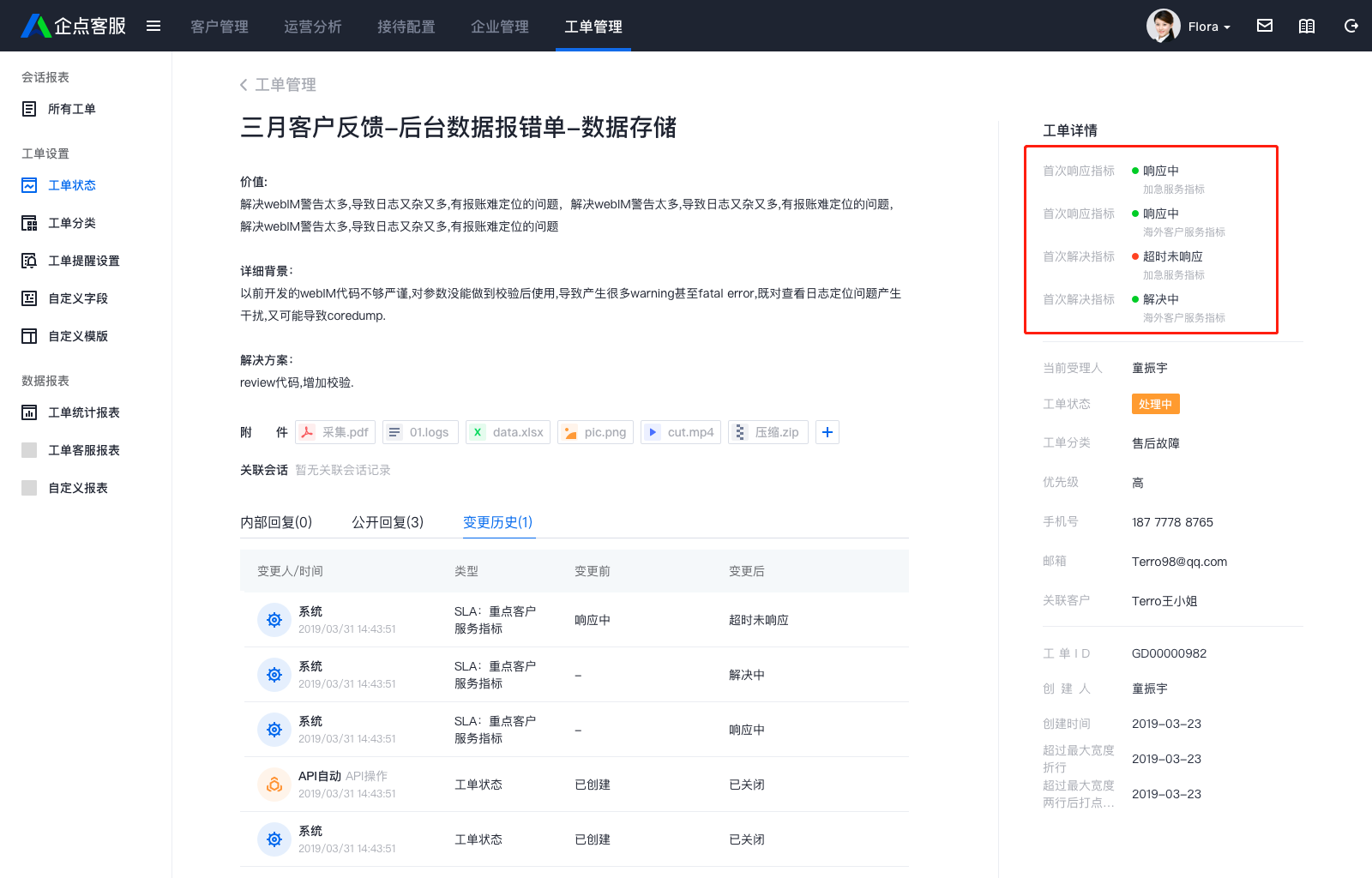Open the mail envelope icon
Image resolution: width=1372 pixels, height=878 pixels.
point(1265,26)
